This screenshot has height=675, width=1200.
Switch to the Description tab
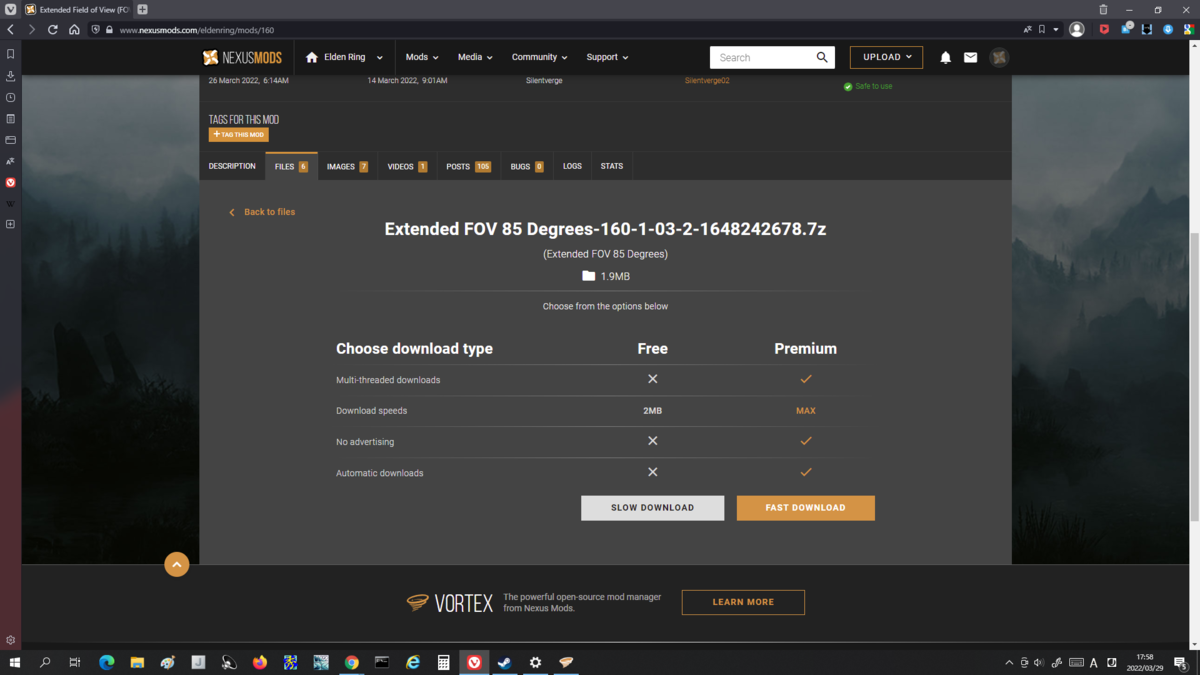tap(232, 166)
